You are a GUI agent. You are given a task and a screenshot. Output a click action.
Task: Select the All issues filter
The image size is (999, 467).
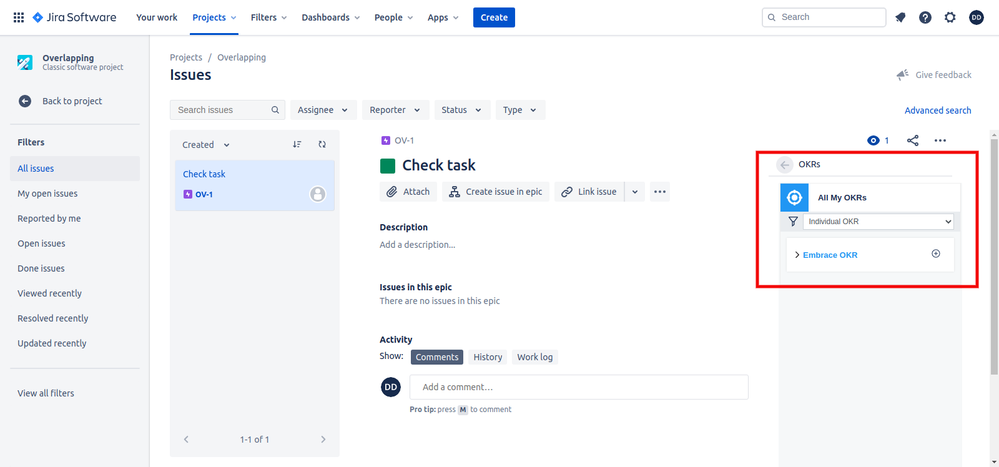[75, 168]
